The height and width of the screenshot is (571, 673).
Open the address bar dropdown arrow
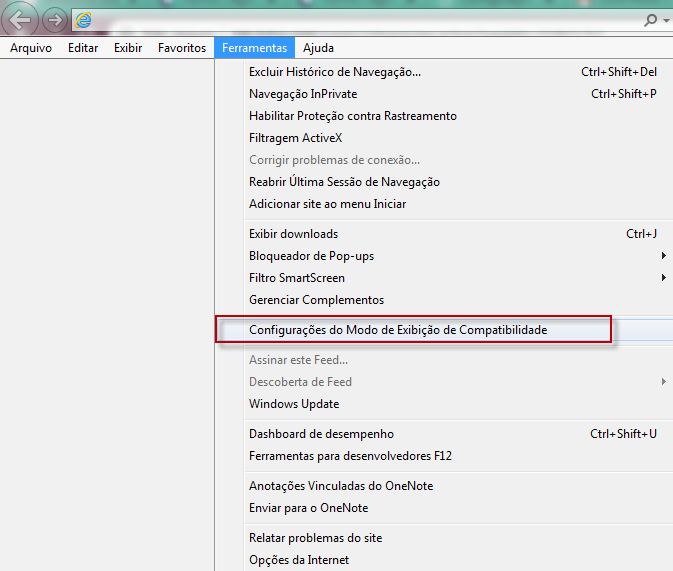(x=666, y=20)
